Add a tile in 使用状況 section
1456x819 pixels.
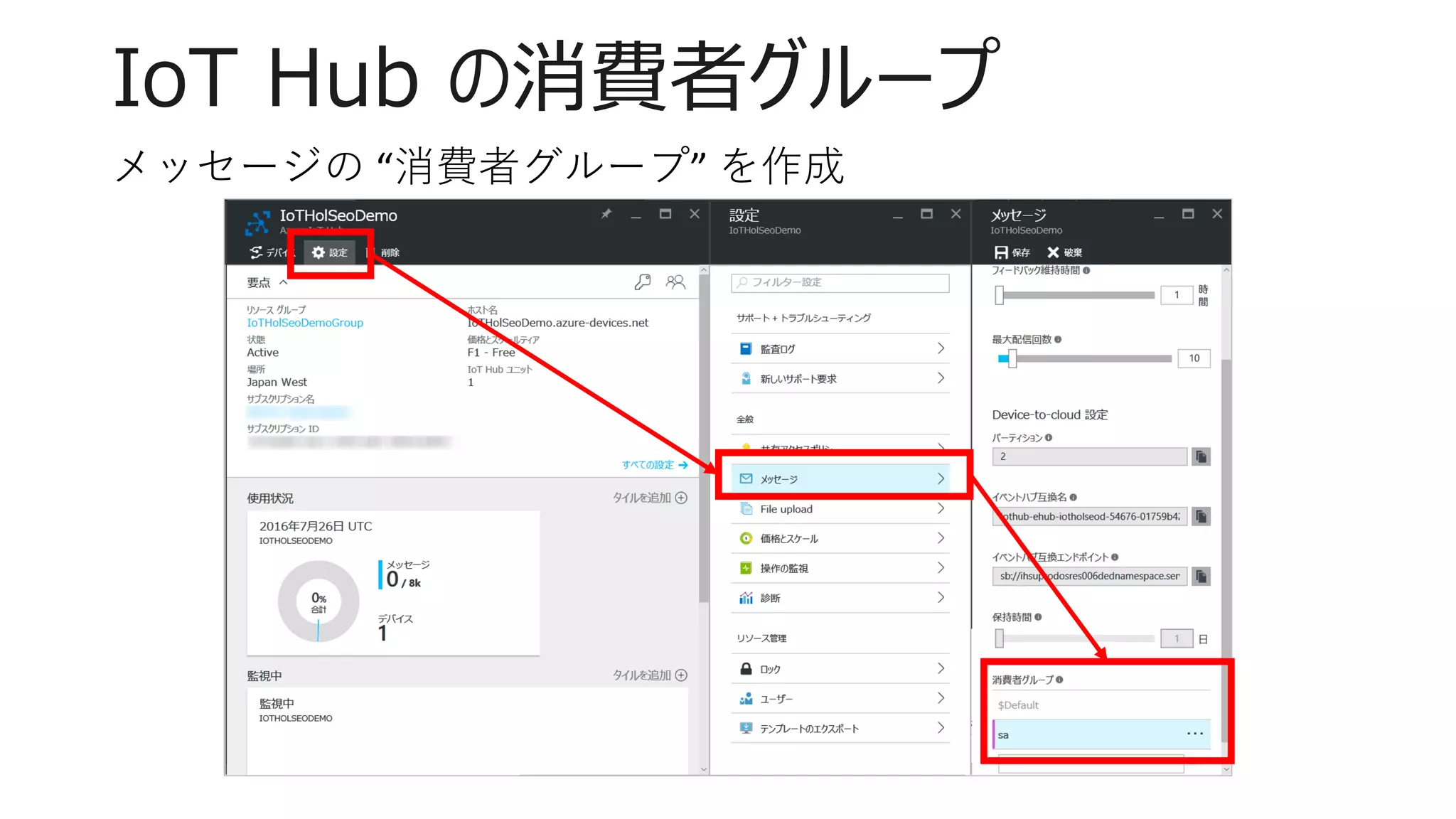tap(650, 498)
